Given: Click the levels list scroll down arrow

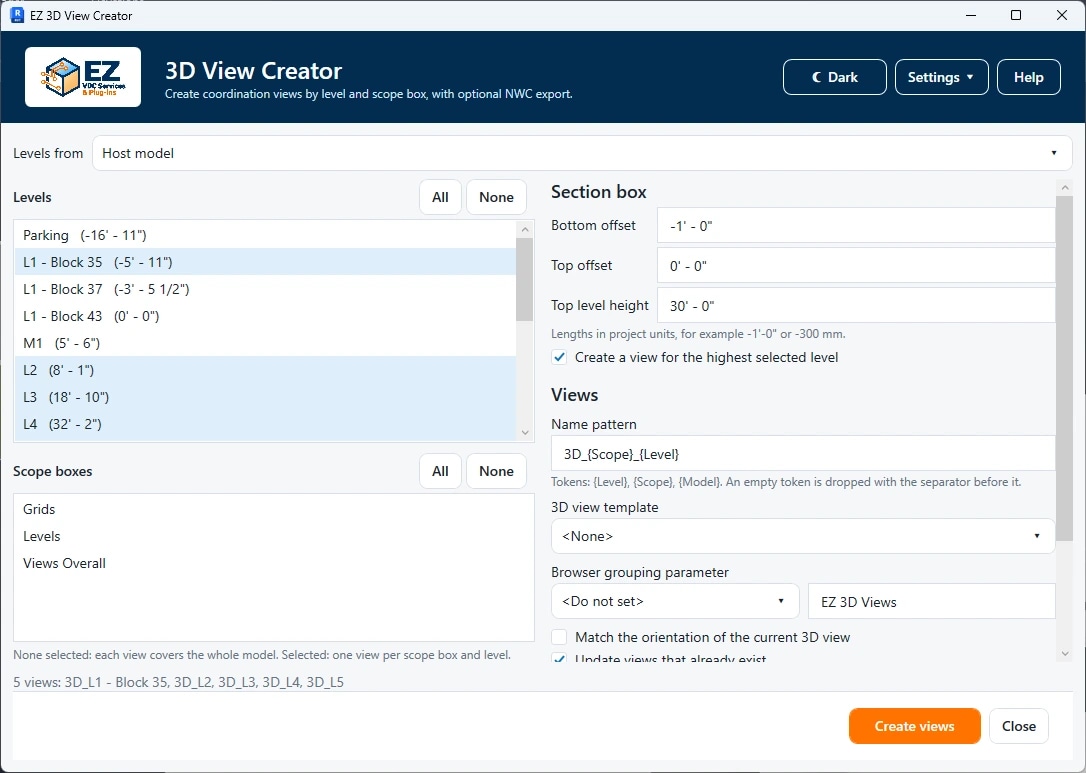Looking at the screenshot, I should tap(525, 433).
